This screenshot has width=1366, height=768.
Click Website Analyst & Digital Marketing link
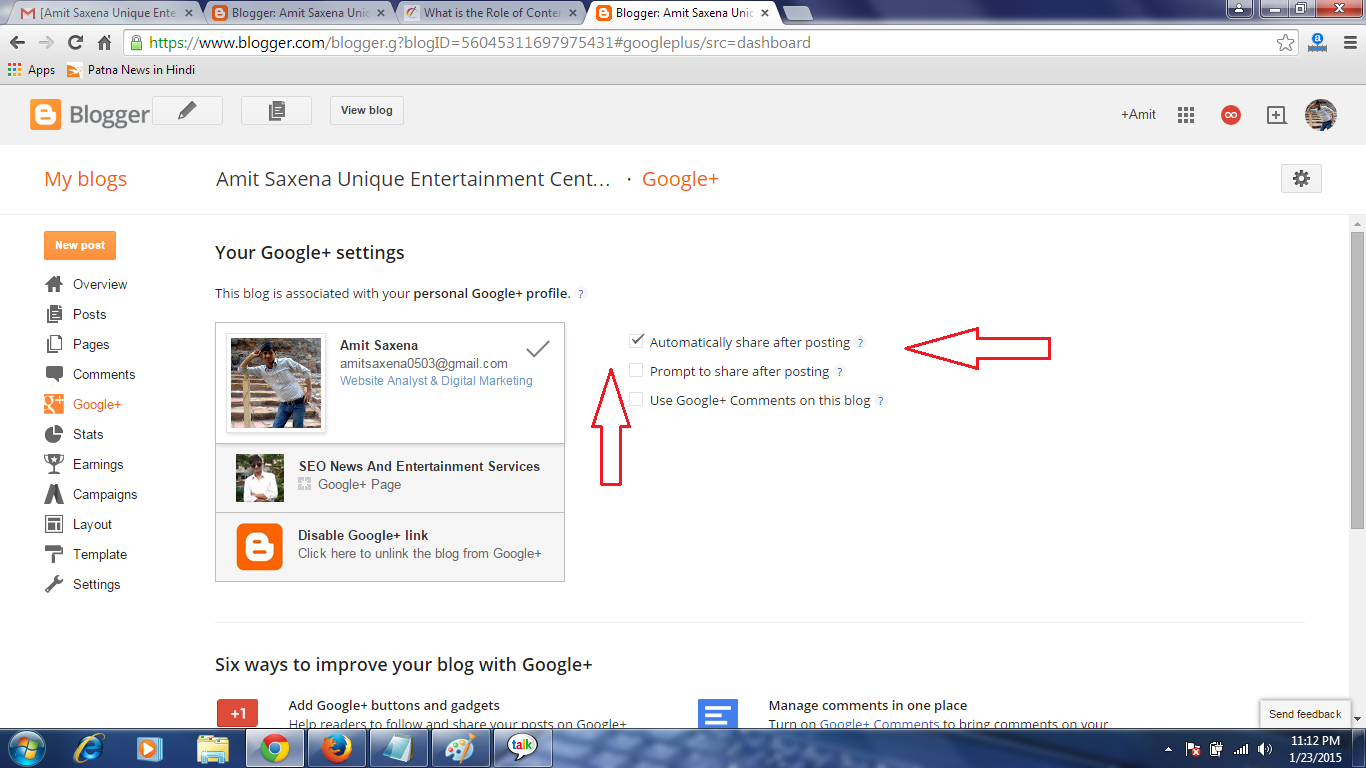tap(436, 381)
